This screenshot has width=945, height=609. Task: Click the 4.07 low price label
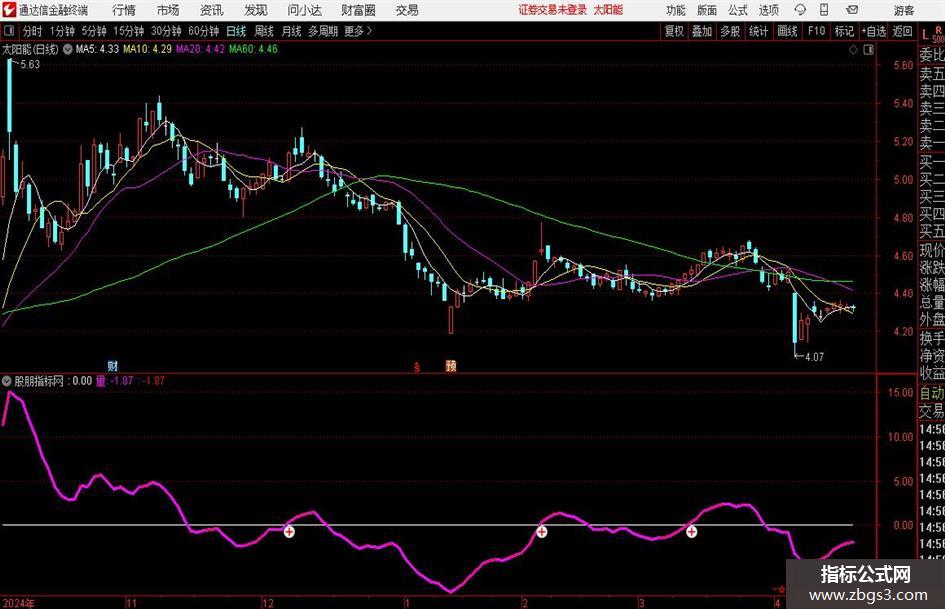pyautogui.click(x=814, y=357)
